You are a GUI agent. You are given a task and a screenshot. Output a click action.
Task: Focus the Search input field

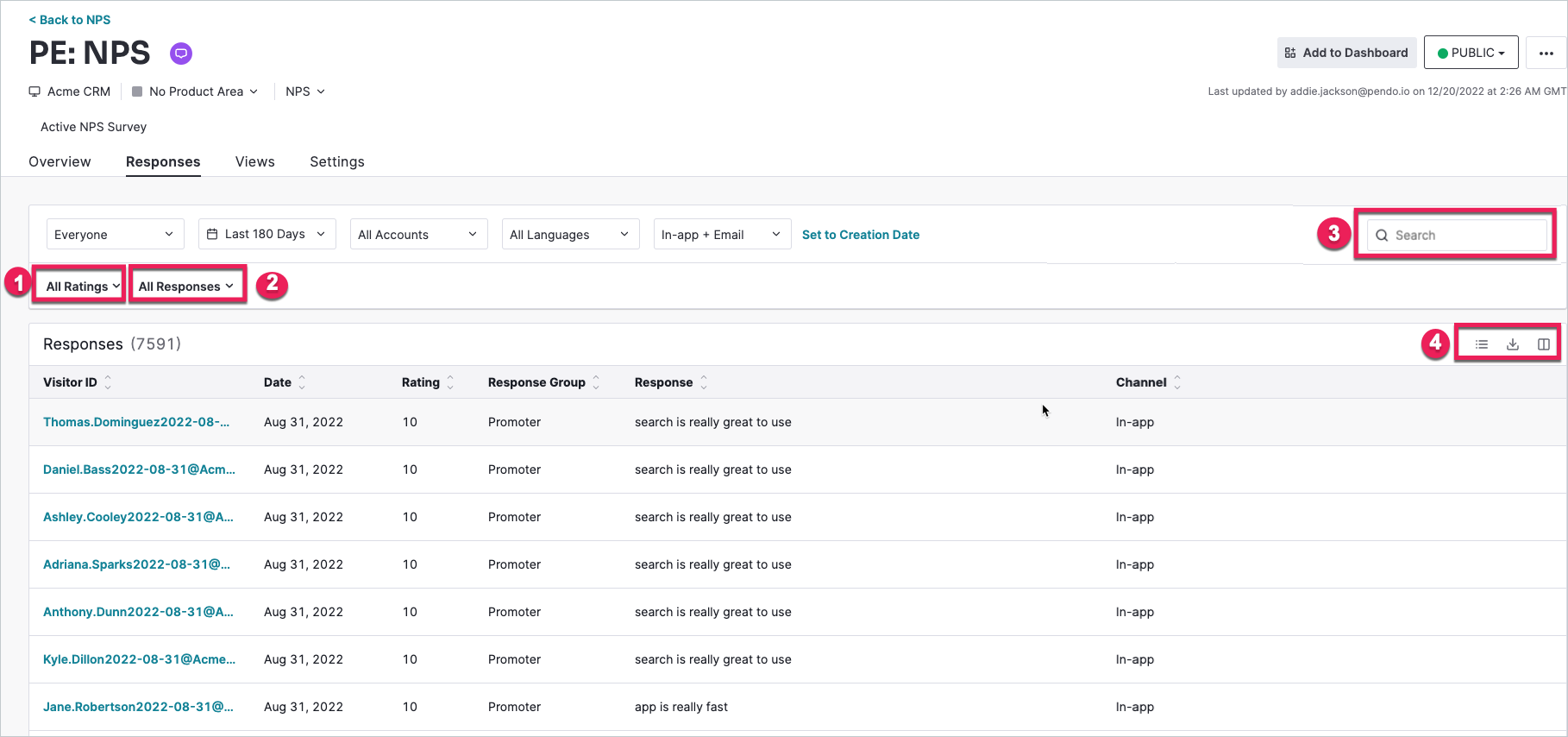point(1458,236)
